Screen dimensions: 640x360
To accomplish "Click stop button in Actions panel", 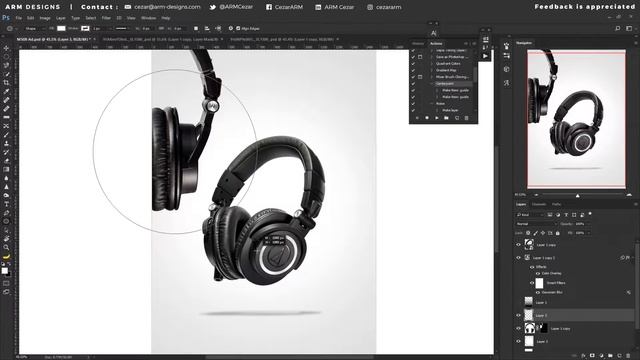I will click(x=417, y=118).
